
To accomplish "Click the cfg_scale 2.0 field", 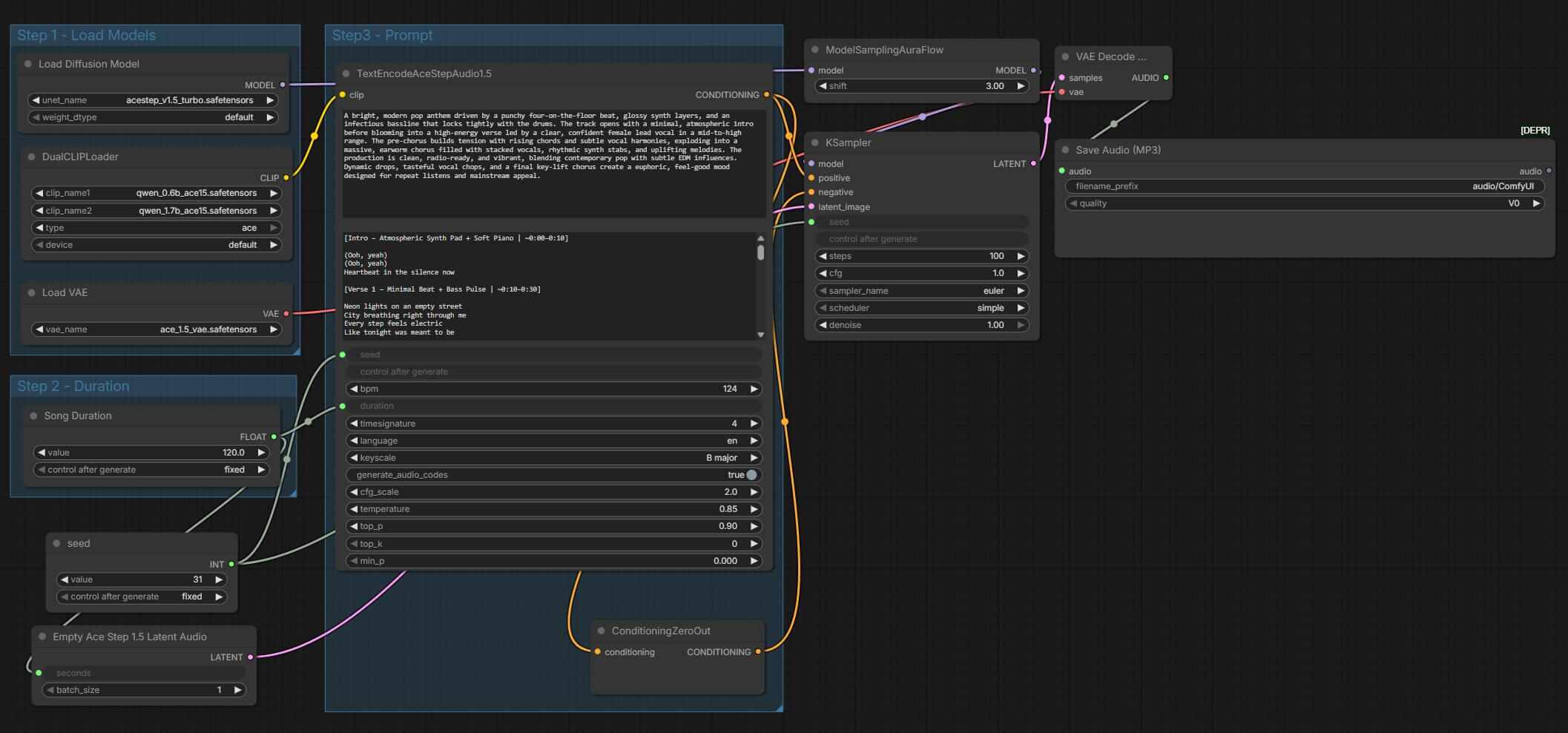I will (x=554, y=492).
